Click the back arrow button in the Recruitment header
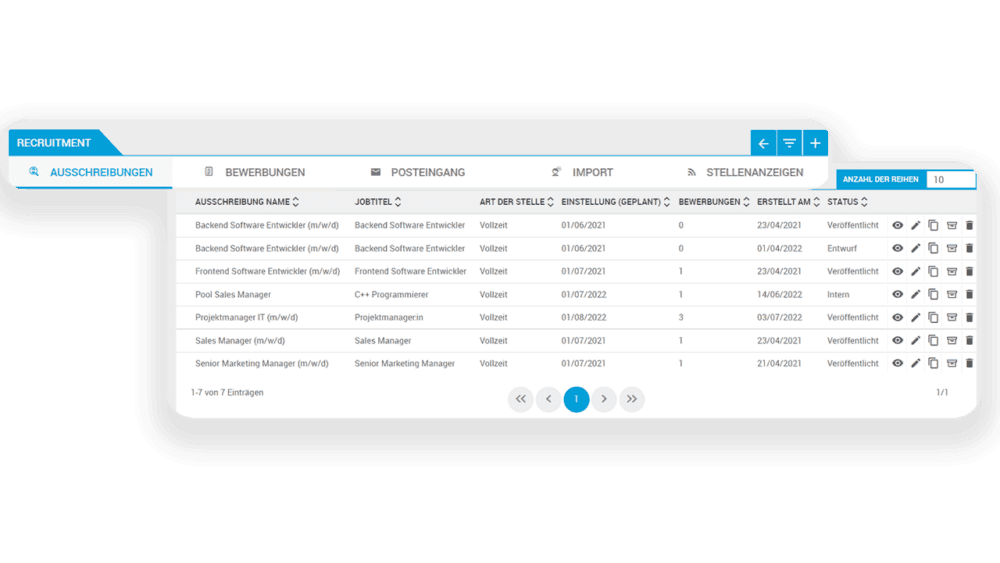The width and height of the screenshot is (1000, 563). tap(763, 144)
